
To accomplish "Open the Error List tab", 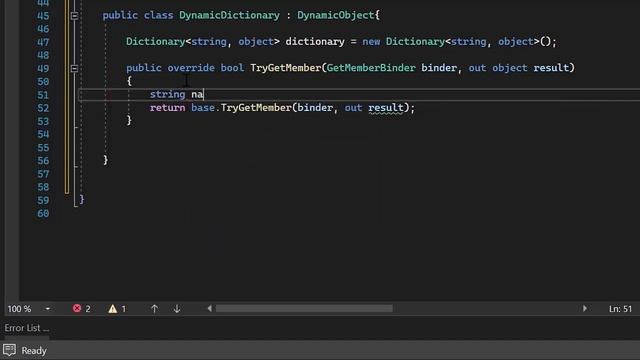I will coord(27,328).
